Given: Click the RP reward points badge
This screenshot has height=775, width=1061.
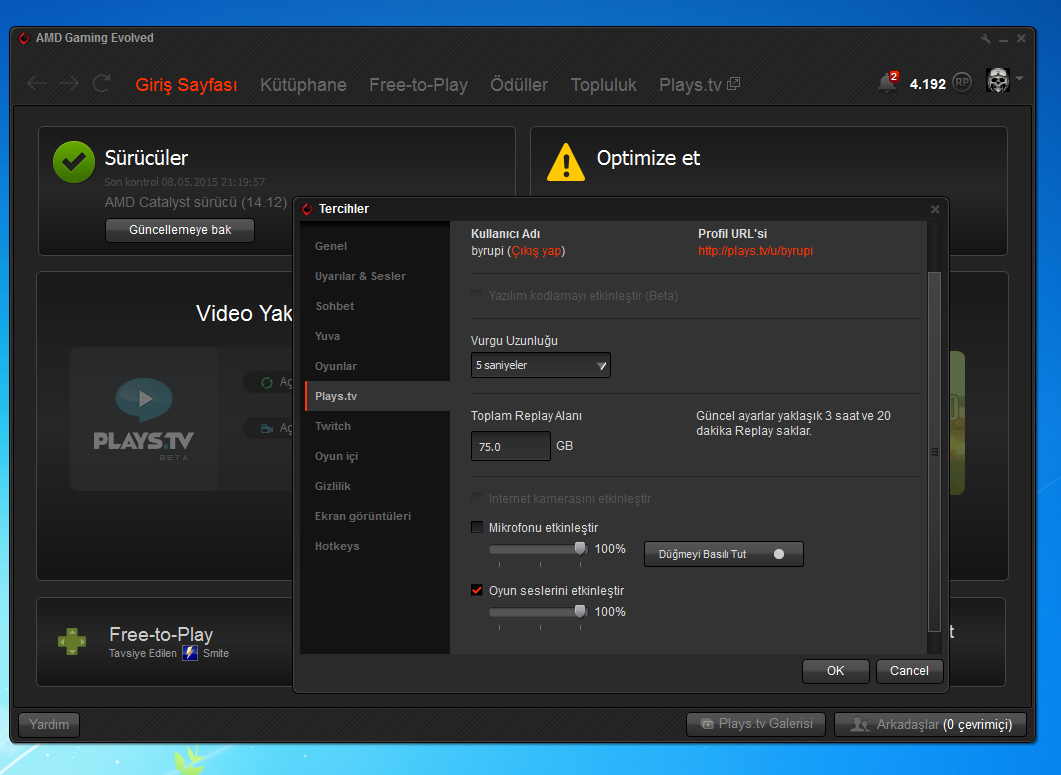Looking at the screenshot, I should click(962, 83).
